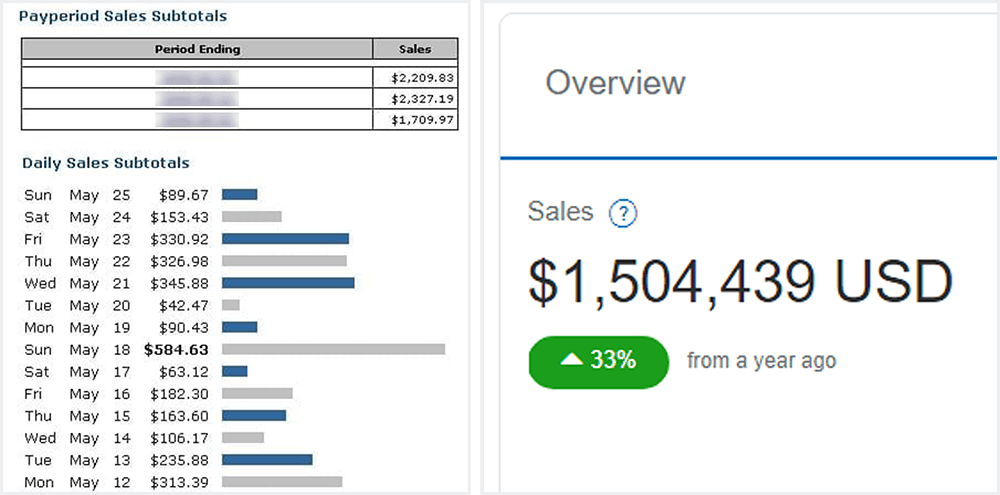Viewport: 1000px width, 495px height.
Task: Select the Period Ending column header
Action: pos(197,49)
